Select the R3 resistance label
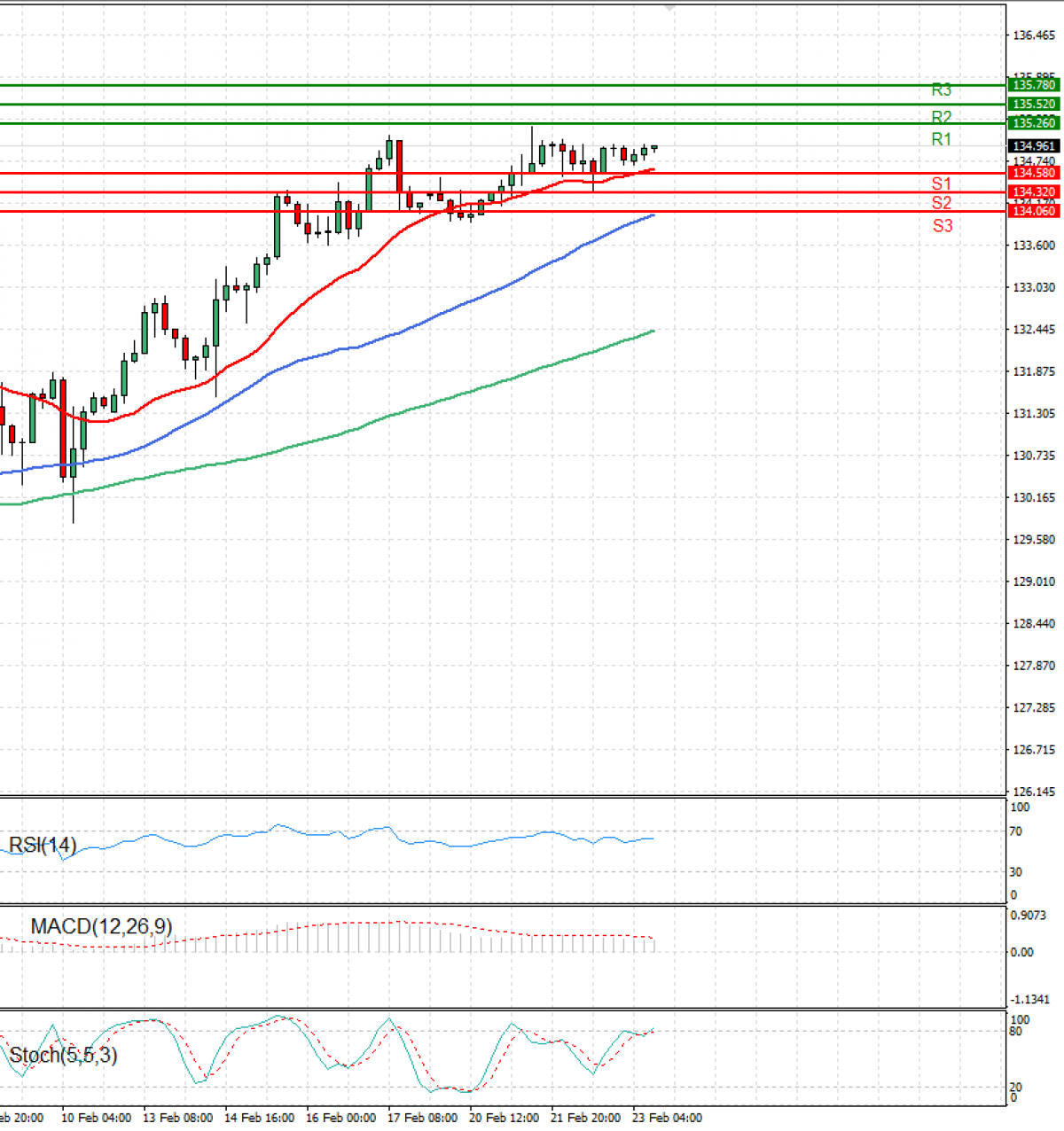This screenshot has height=1131, width=1064. coord(941,90)
